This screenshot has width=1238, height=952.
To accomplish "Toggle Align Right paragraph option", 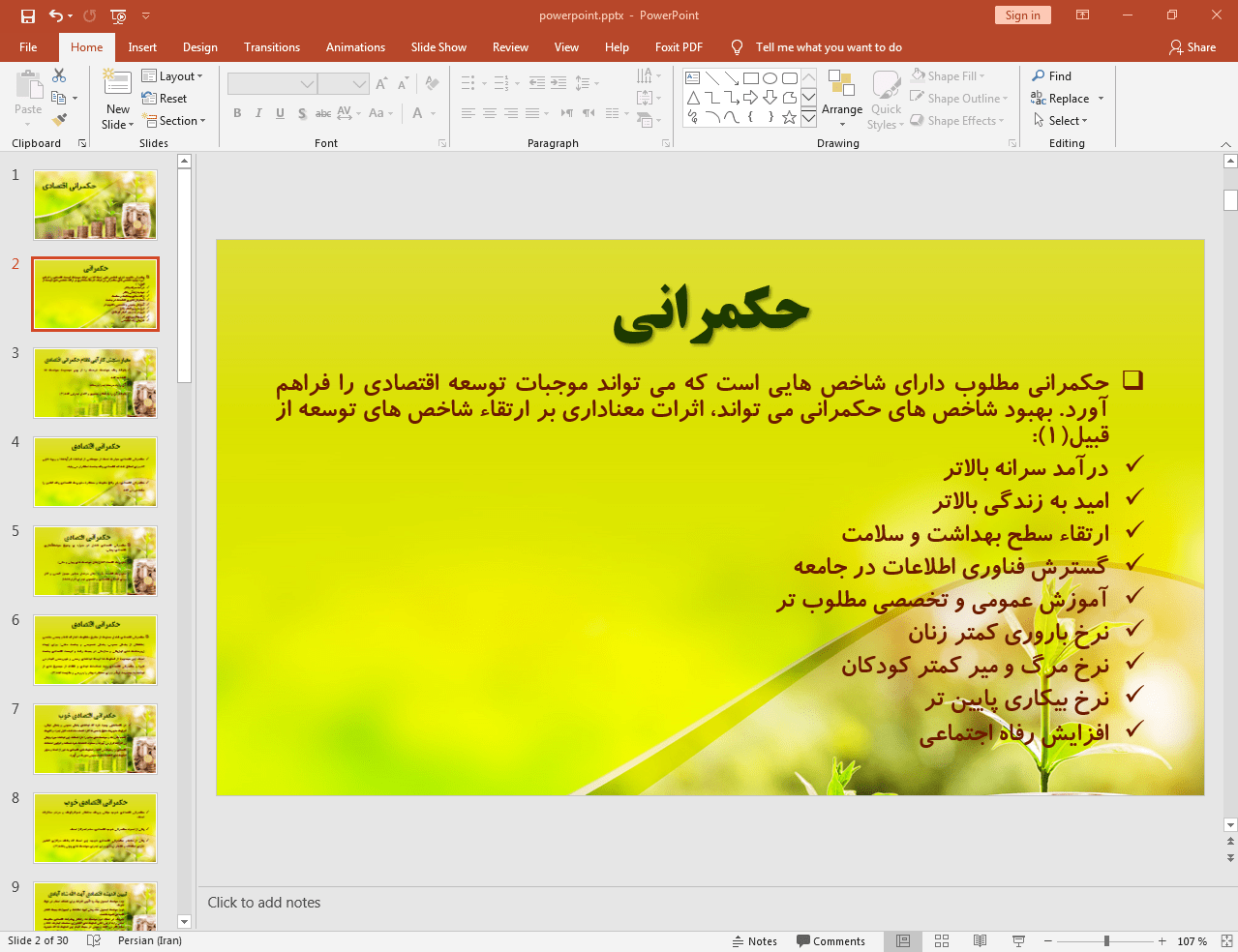I will click(511, 113).
